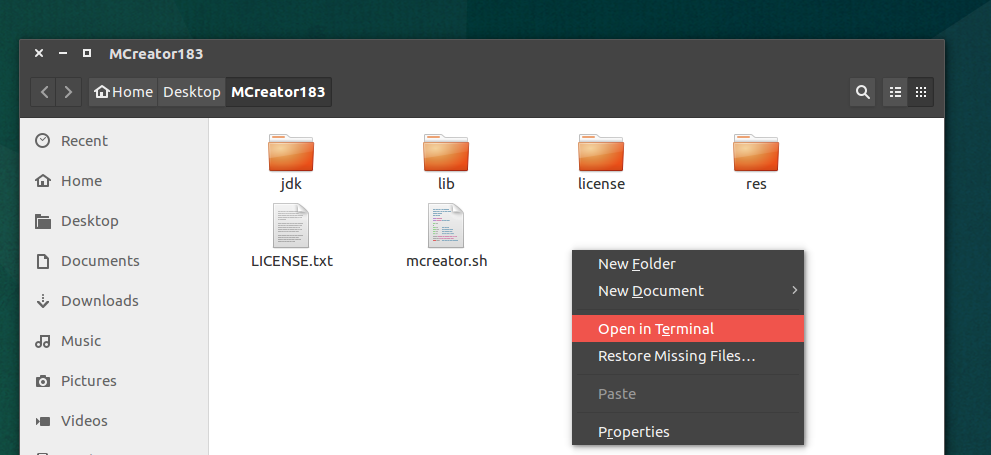This screenshot has width=991, height=455.
Task: Open Documents in the sidebar
Action: (114, 261)
